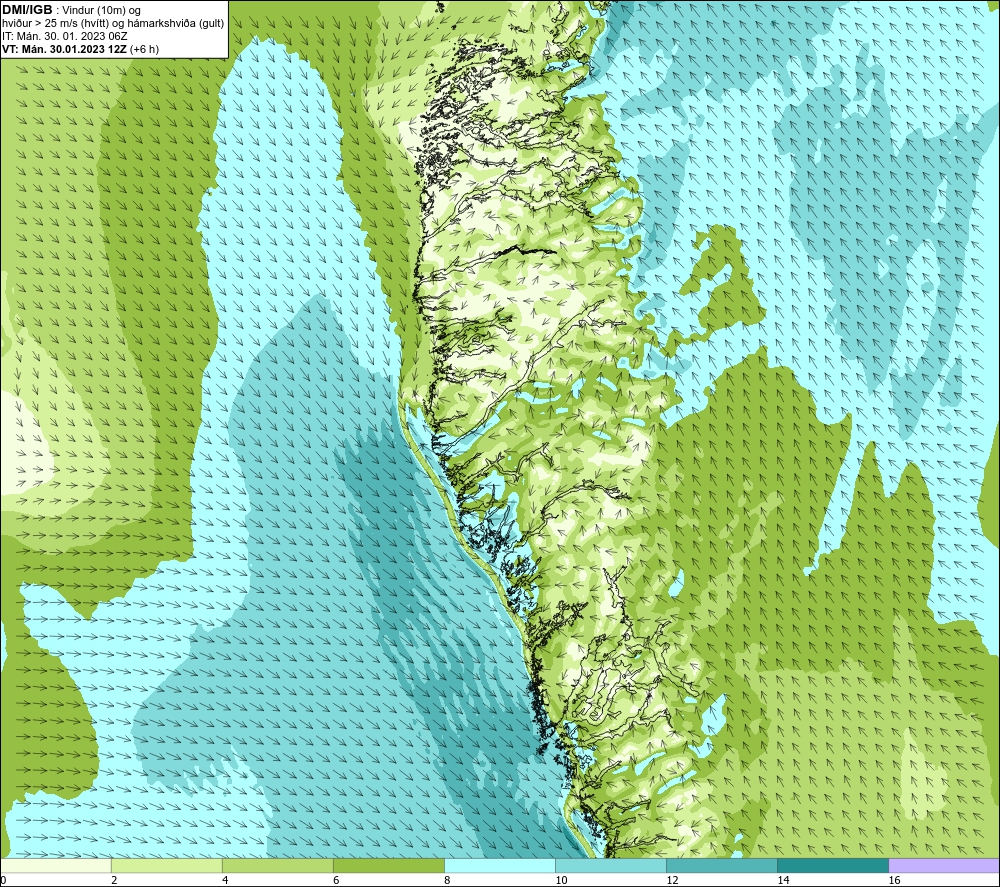The width and height of the screenshot is (1000, 887).
Task: Click the legend tick label '12'
Action: pos(672,881)
